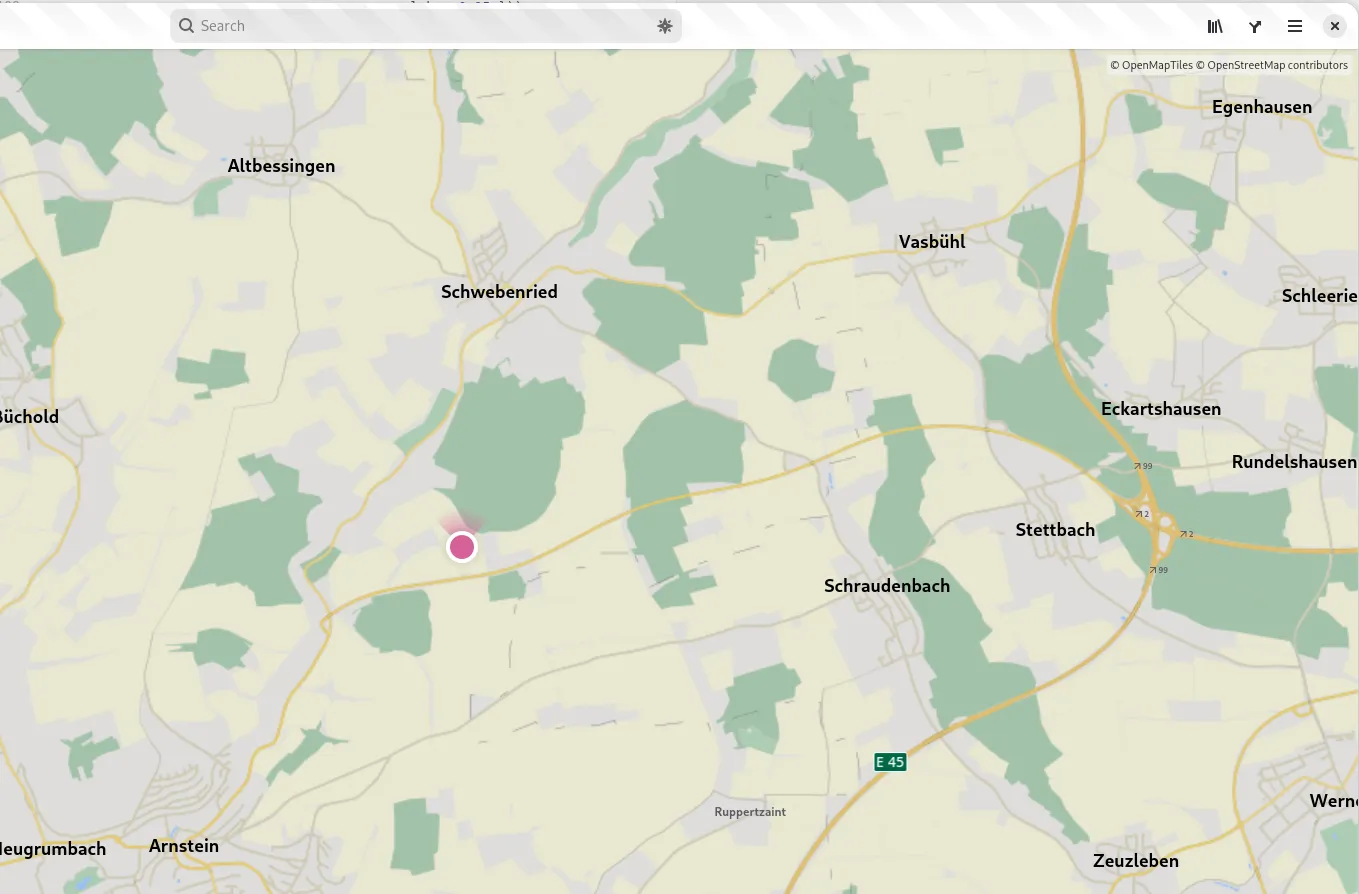Viewport: 1359px width, 894px height.
Task: Click the green E 45 road shield
Action: [x=889, y=762]
